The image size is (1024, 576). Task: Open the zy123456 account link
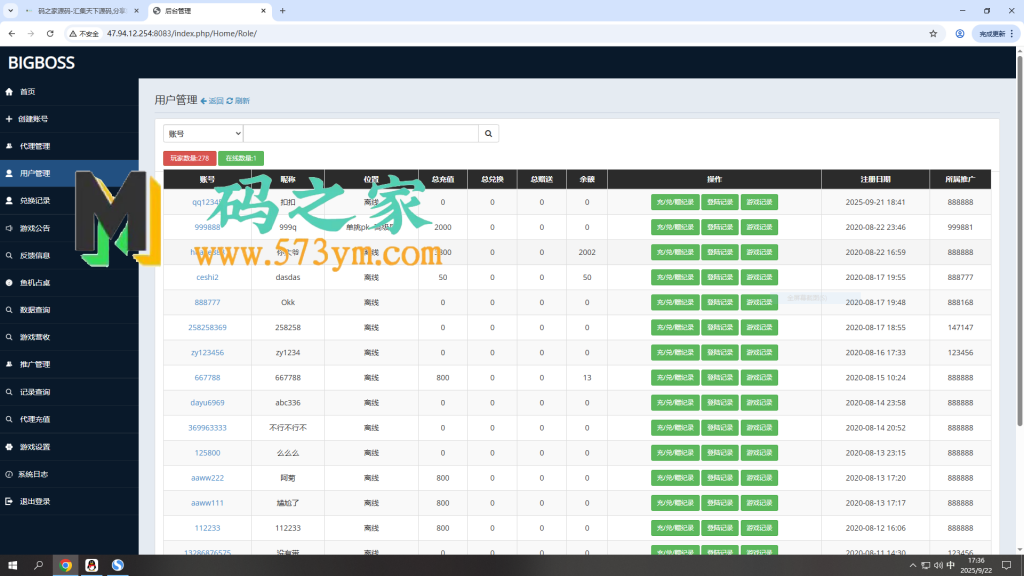pos(207,353)
